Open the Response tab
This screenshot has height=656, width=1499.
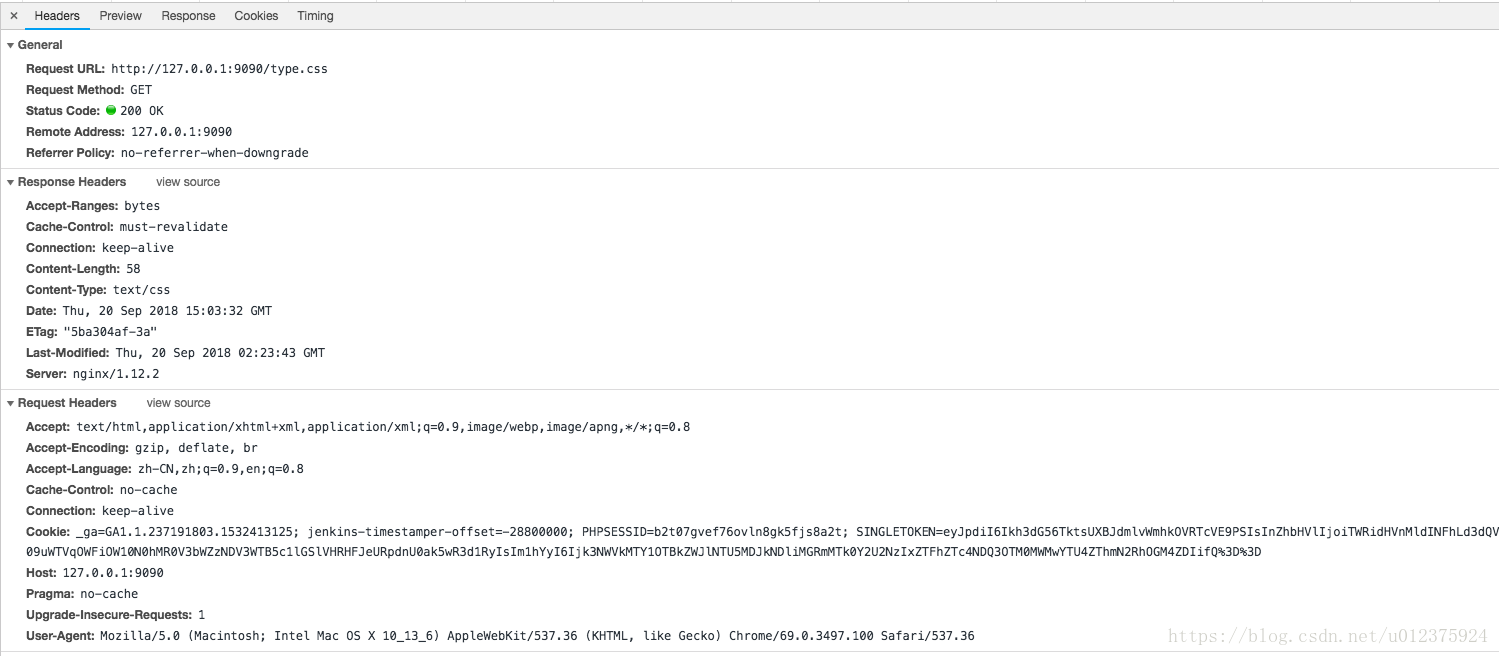188,16
